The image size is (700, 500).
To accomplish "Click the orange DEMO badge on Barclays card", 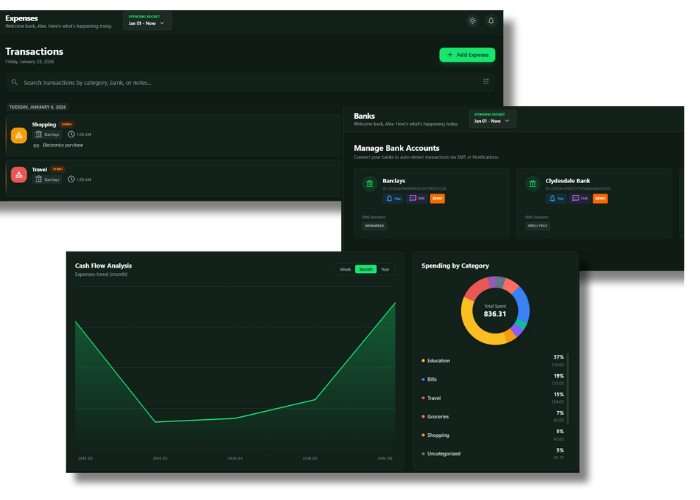I will tap(437, 199).
